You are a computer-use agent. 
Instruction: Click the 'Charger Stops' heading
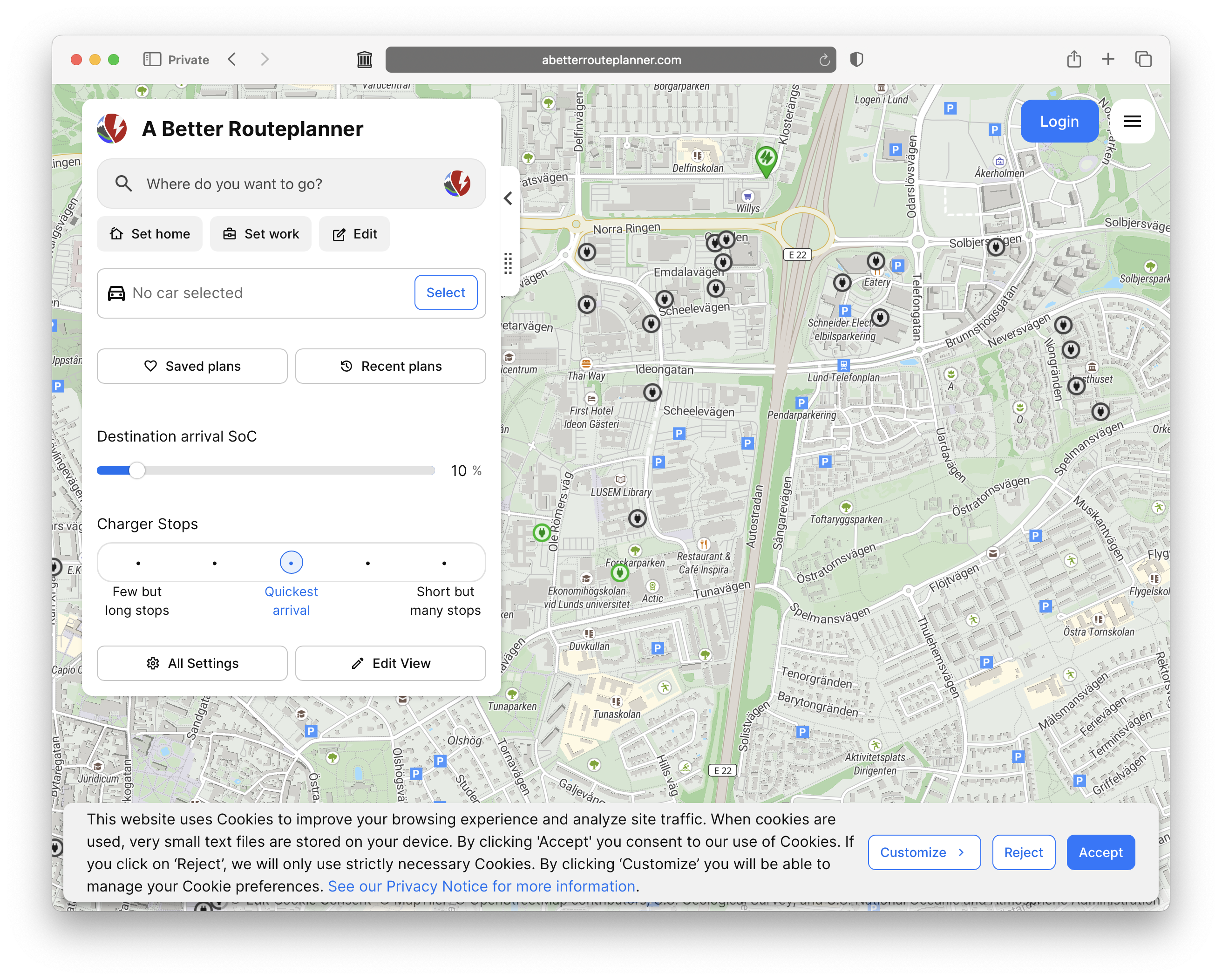(147, 524)
